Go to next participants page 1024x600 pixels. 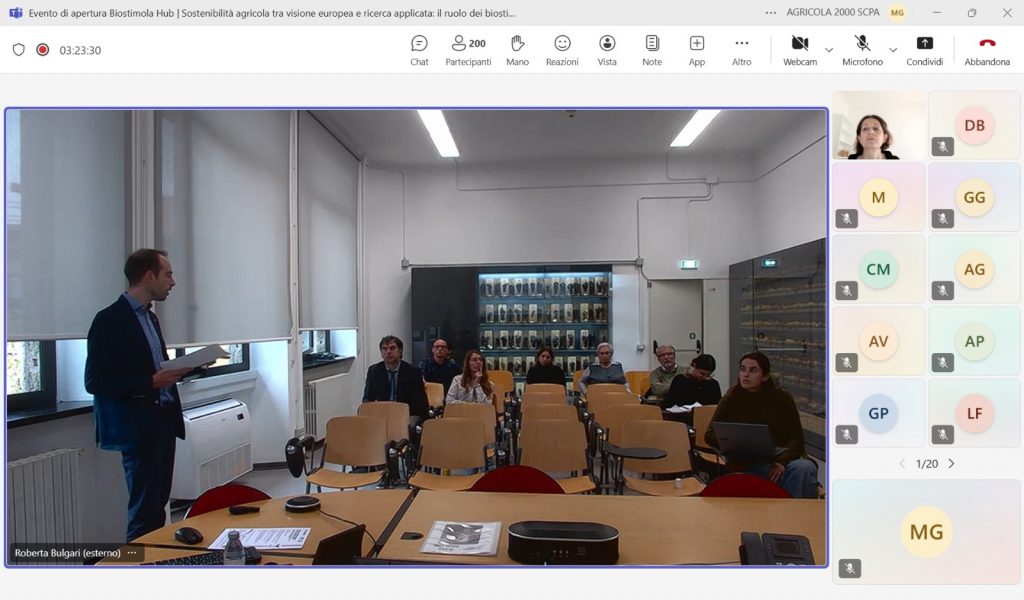pyautogui.click(x=951, y=464)
